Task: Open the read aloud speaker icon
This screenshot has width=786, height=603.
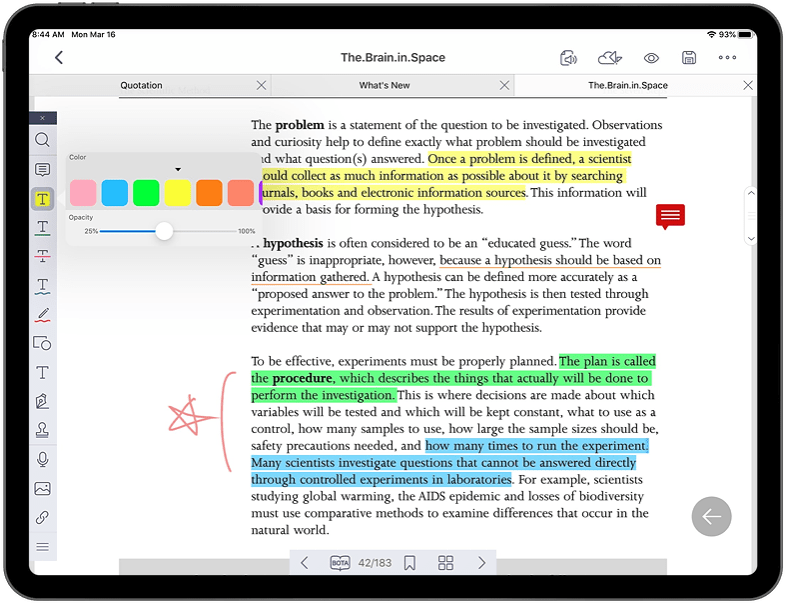Action: 568,58
